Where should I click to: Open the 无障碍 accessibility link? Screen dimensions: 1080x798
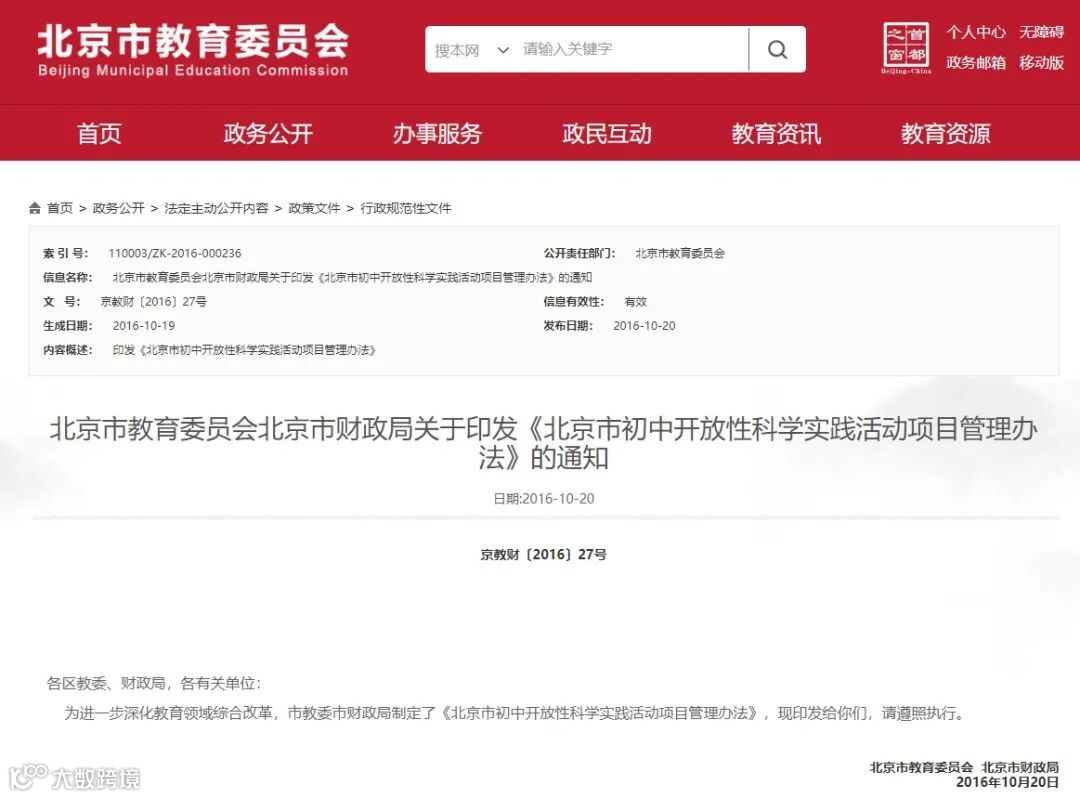[x=1041, y=32]
